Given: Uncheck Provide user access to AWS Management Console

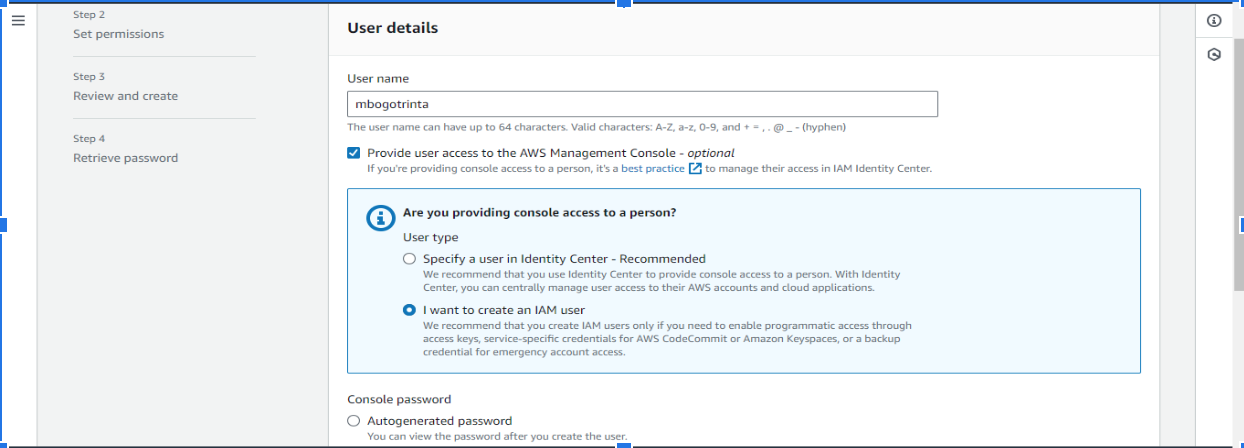Looking at the screenshot, I should point(354,153).
